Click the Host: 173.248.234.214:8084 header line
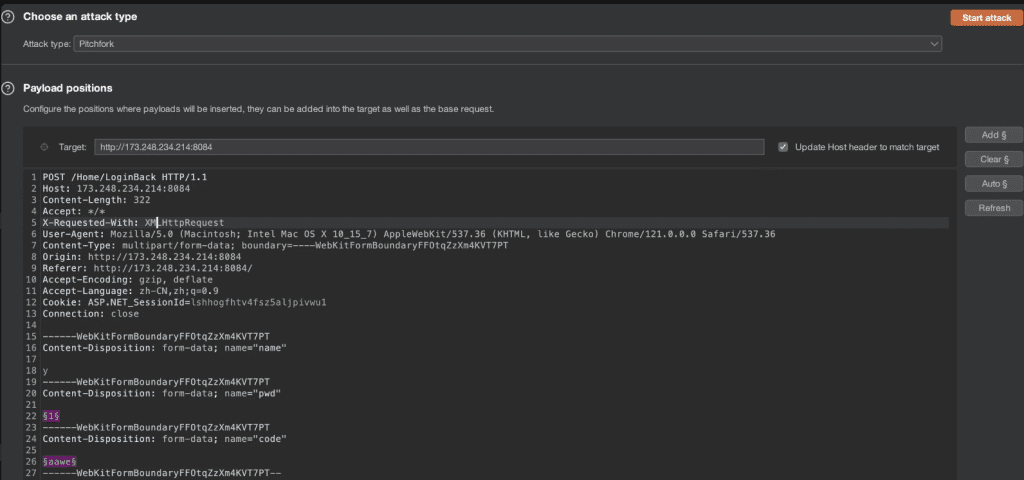Image resolution: width=1024 pixels, height=480 pixels. coord(116,188)
